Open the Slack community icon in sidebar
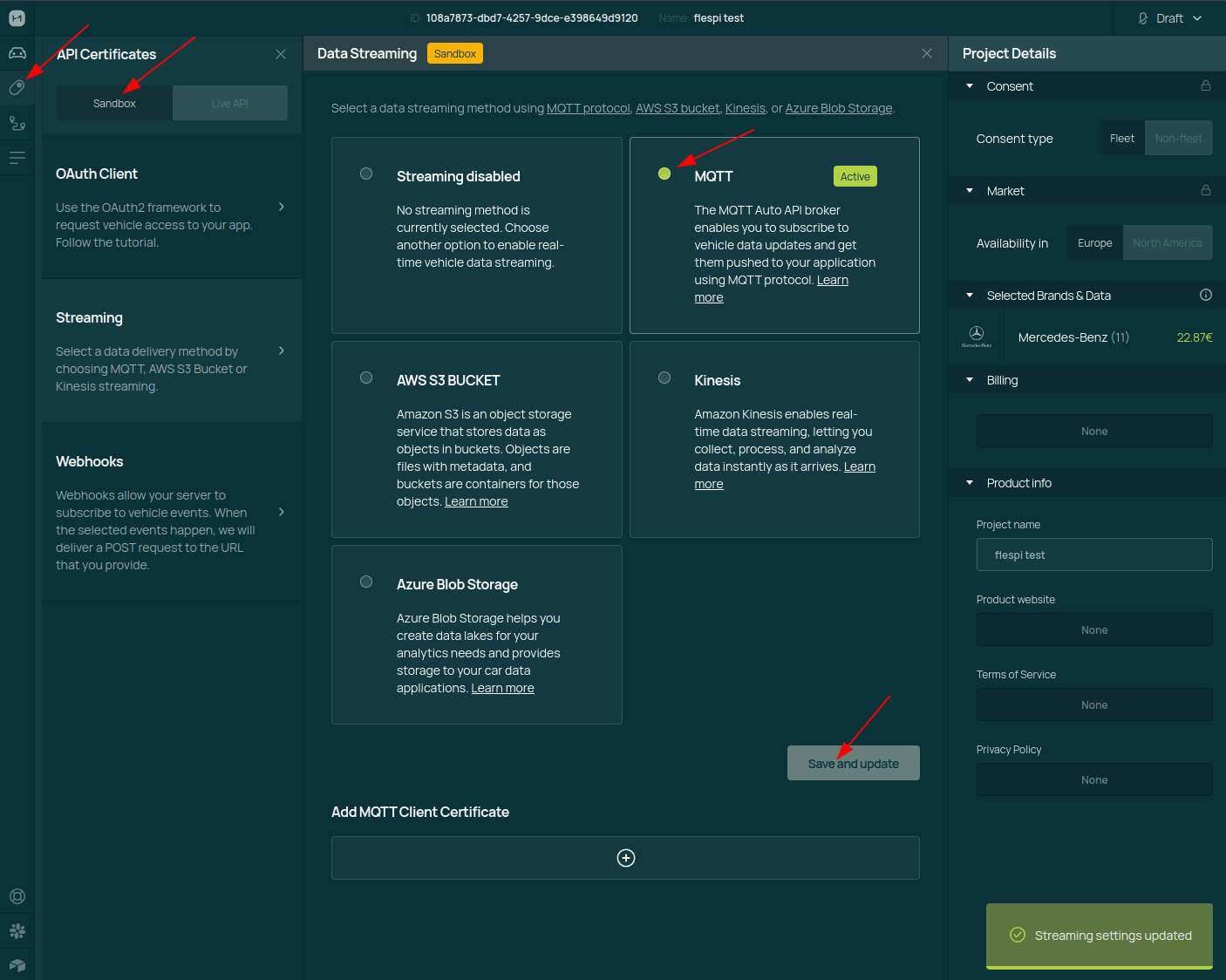 point(17,931)
